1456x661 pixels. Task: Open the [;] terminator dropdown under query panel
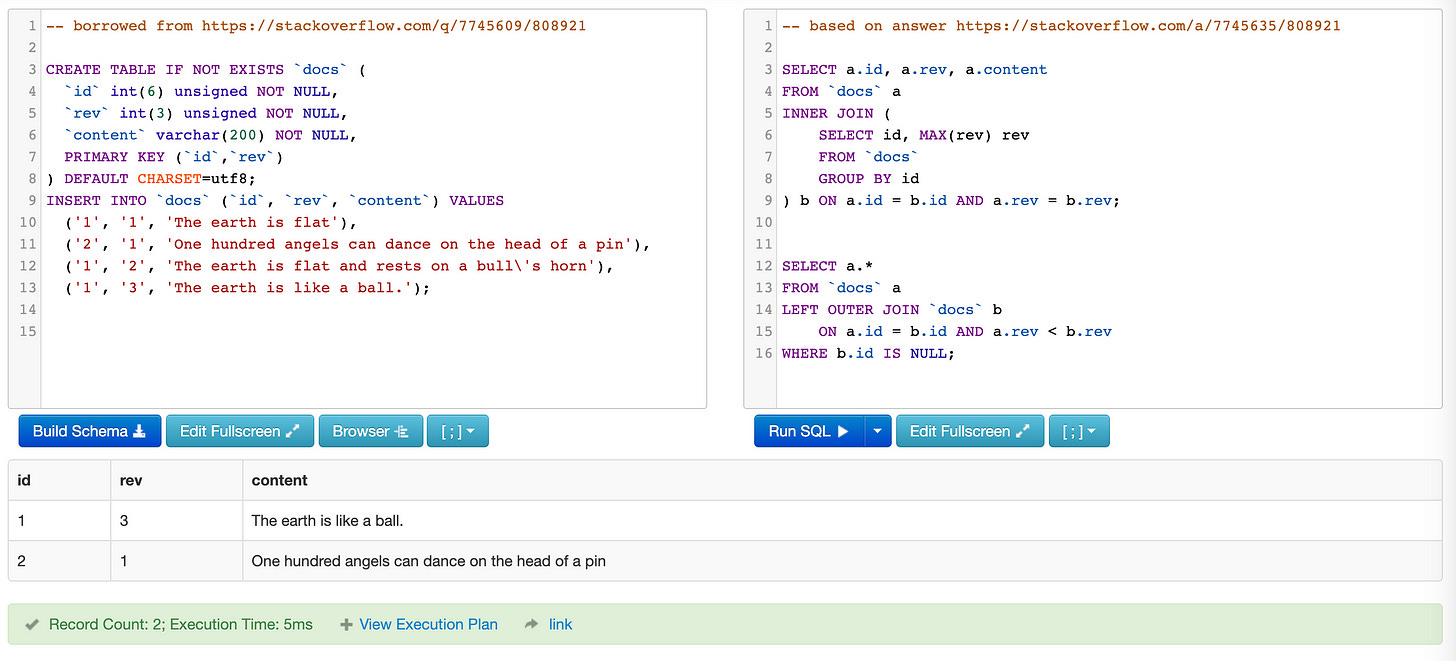1079,430
